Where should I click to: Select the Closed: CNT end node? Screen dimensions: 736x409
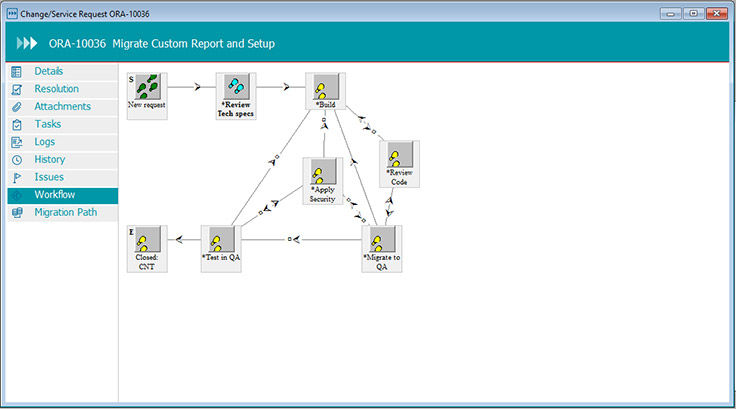147,249
